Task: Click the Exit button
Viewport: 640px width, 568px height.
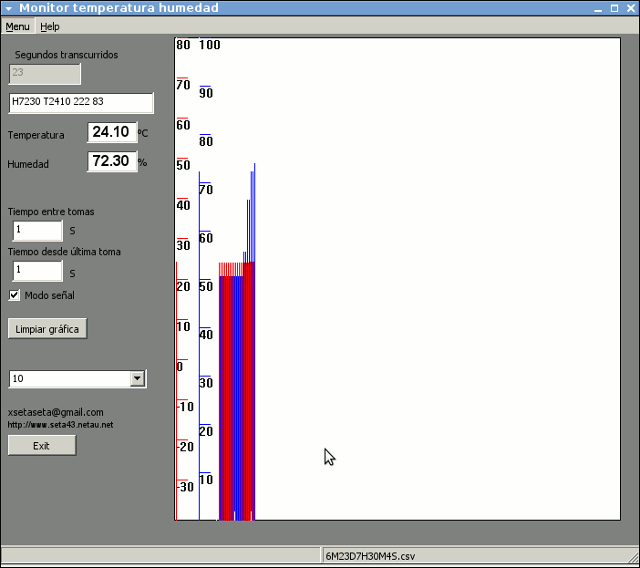Action: point(42,446)
